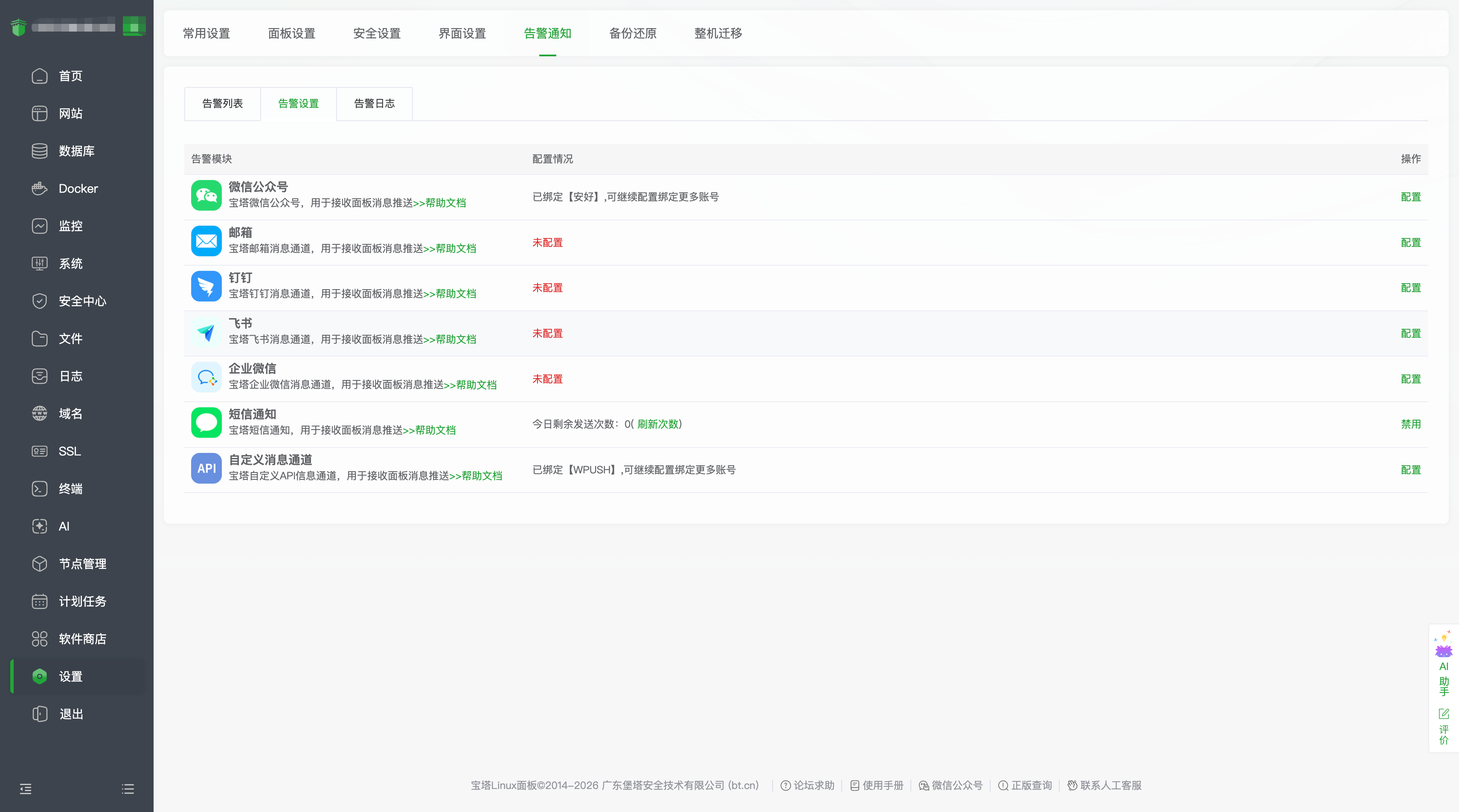Select the 告警日志 sub-tab
The width and height of the screenshot is (1459, 812).
(x=375, y=104)
